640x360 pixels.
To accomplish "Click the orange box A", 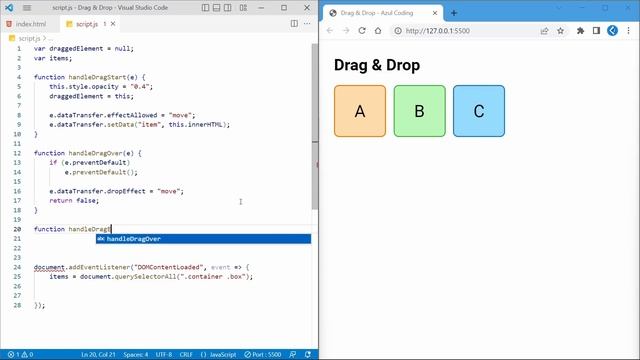I will pyautogui.click(x=360, y=111).
